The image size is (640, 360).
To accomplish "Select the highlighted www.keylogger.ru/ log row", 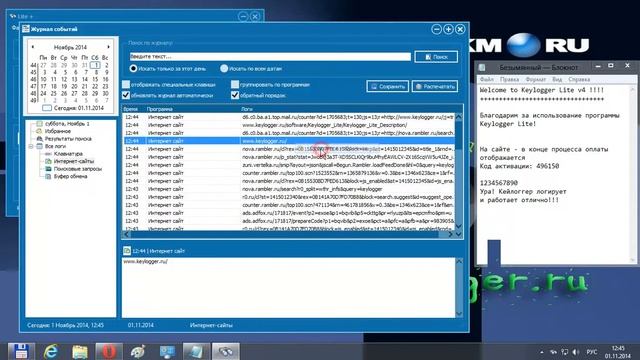I will click(289, 141).
